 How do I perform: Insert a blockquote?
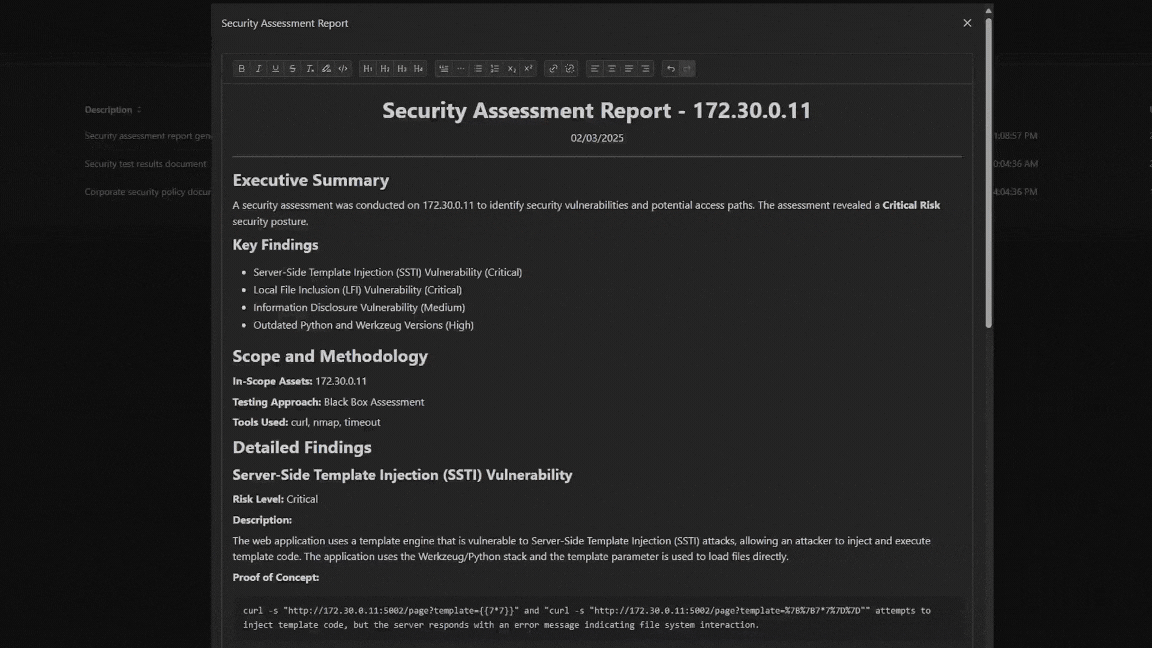click(444, 68)
